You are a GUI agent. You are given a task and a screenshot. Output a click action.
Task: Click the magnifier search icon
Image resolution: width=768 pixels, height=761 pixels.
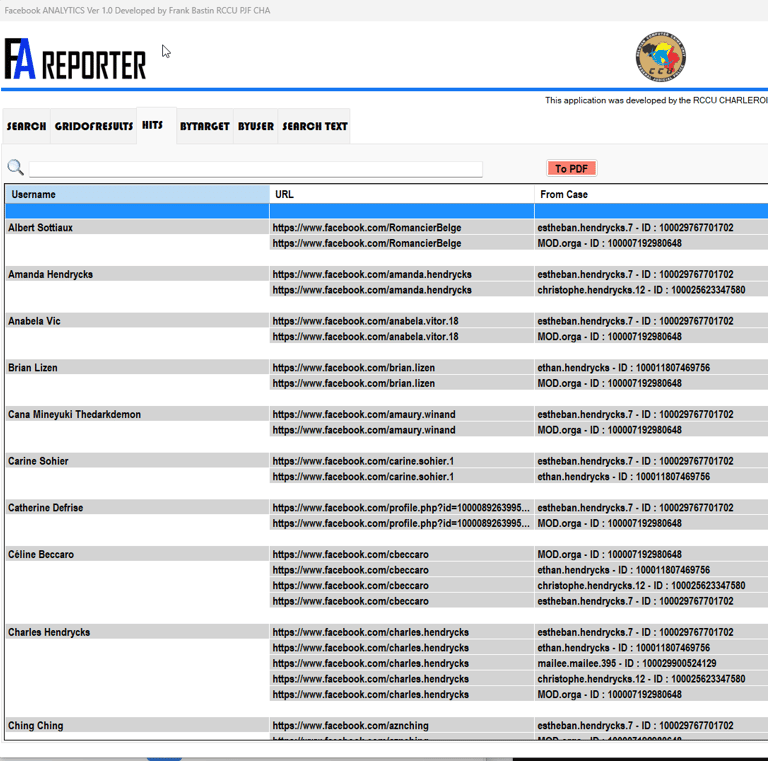point(16,168)
